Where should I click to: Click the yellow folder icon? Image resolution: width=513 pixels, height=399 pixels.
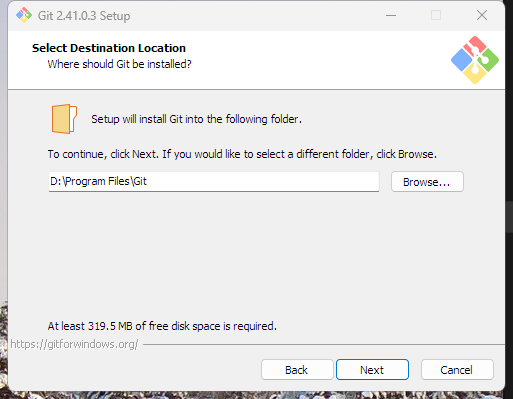[x=64, y=119]
